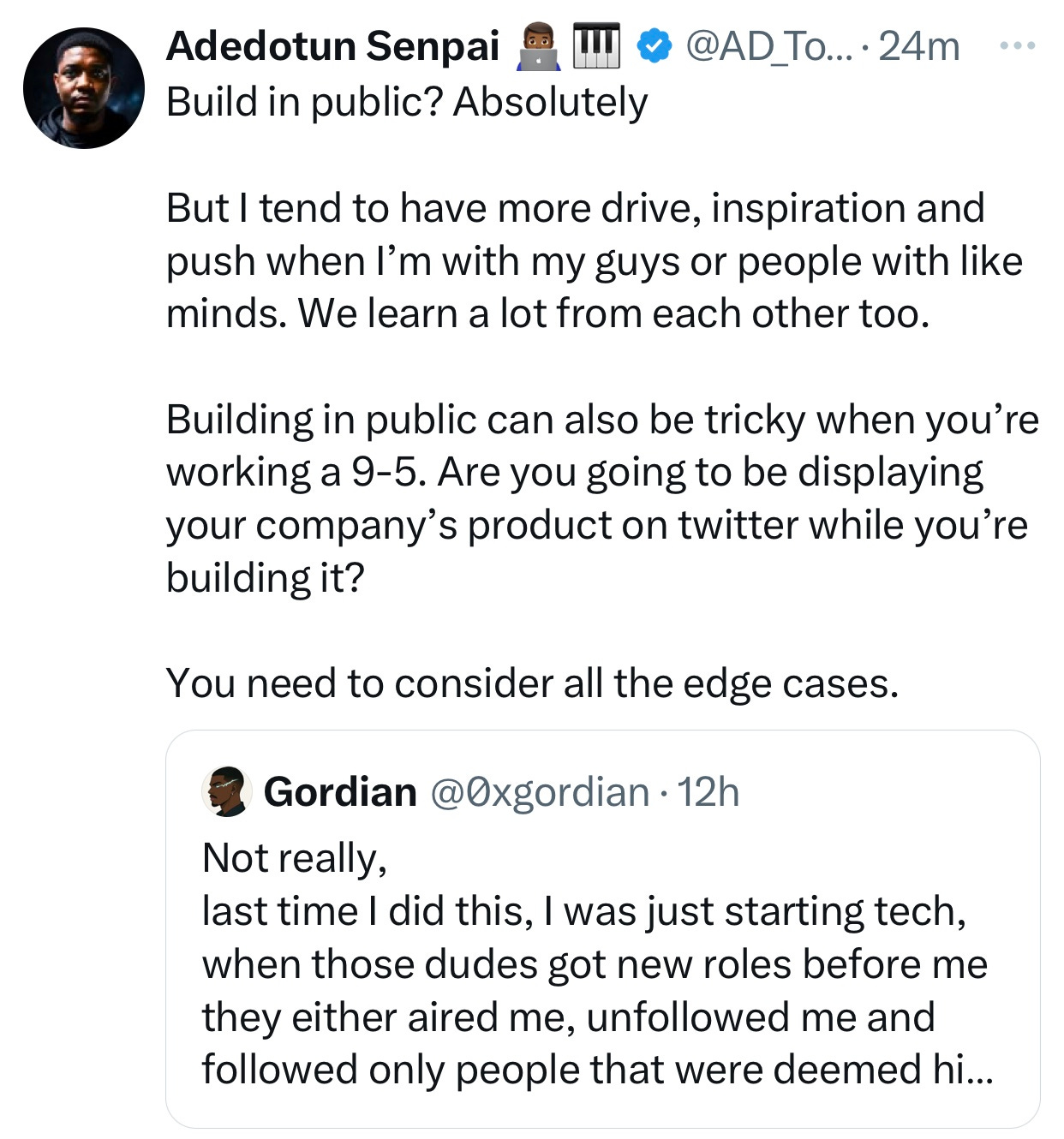The height and width of the screenshot is (1139, 1064).
Task: Open the tweet's more options menu
Action: [x=1018, y=45]
